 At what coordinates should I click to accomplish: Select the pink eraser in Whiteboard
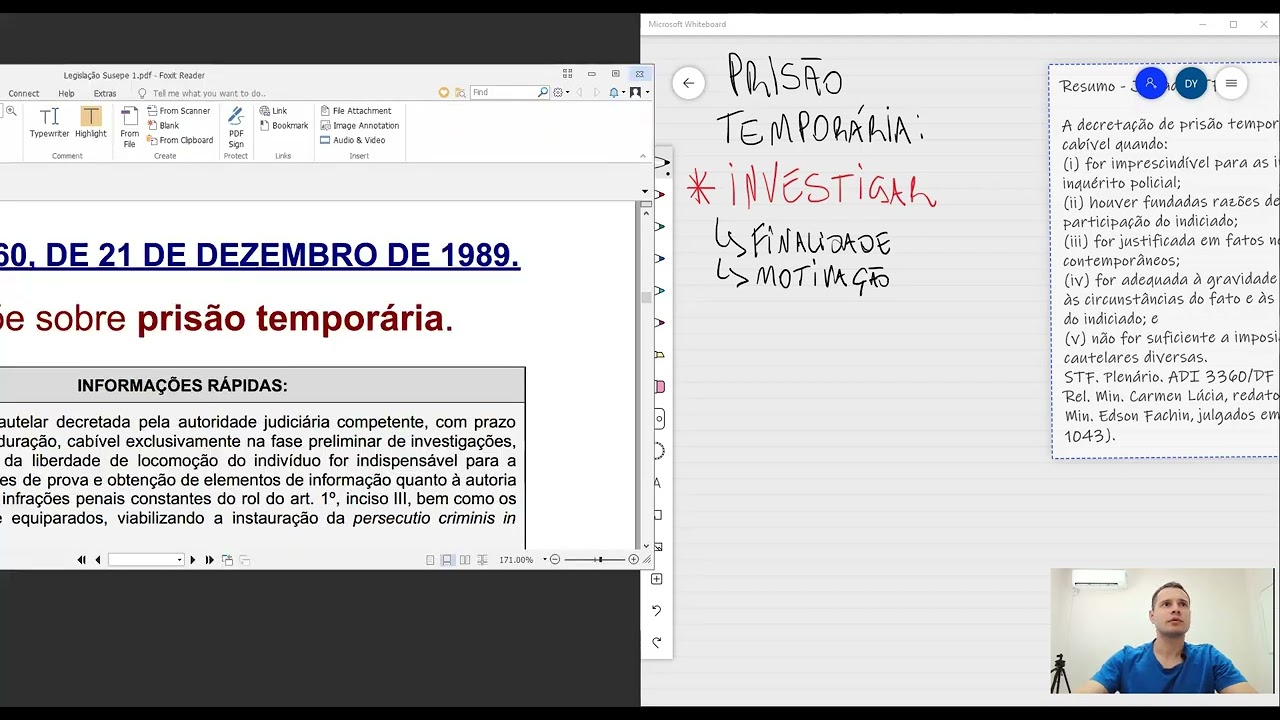pyautogui.click(x=659, y=386)
